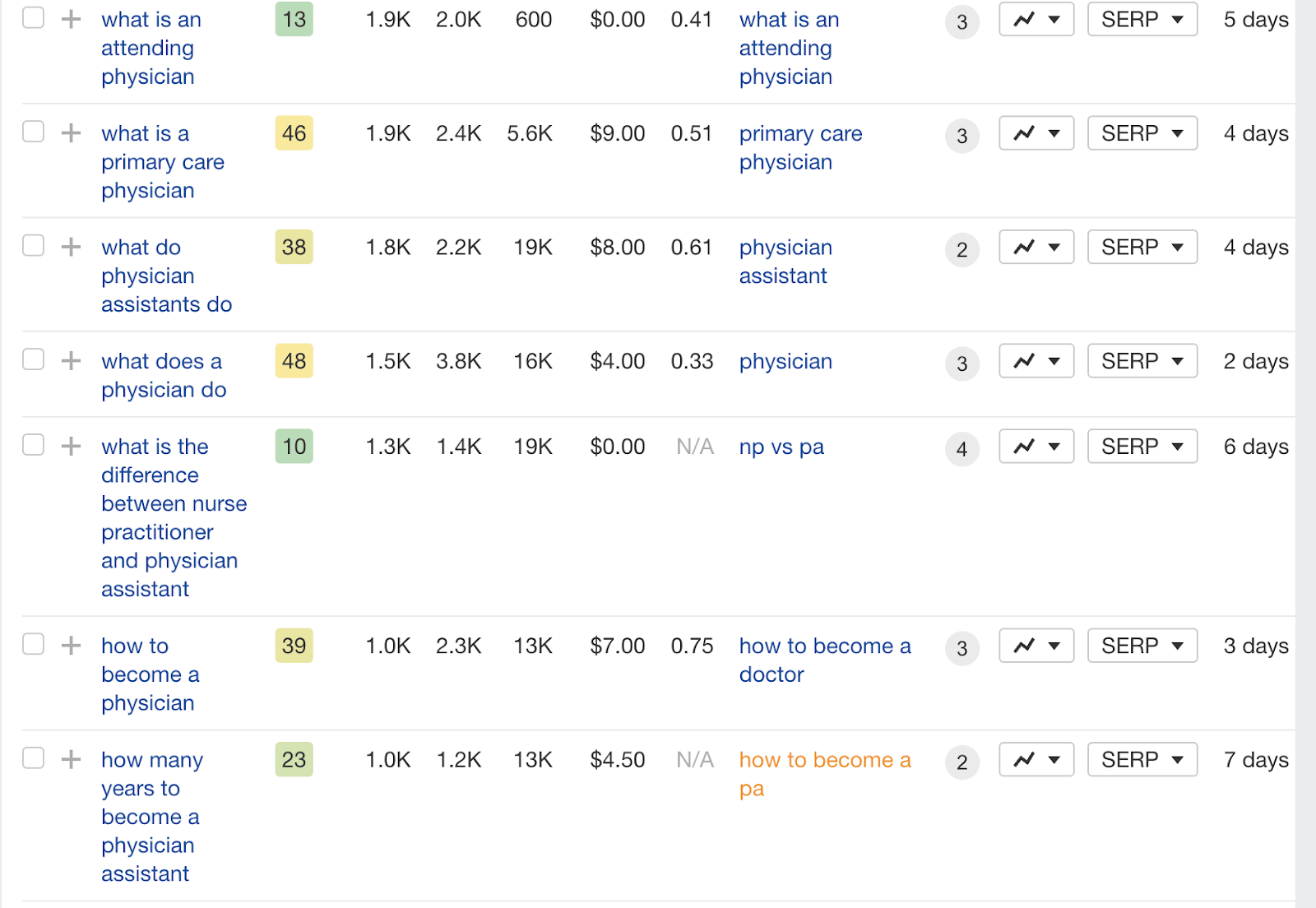Click plus icon for 'what do physician assistants do'

(72, 247)
